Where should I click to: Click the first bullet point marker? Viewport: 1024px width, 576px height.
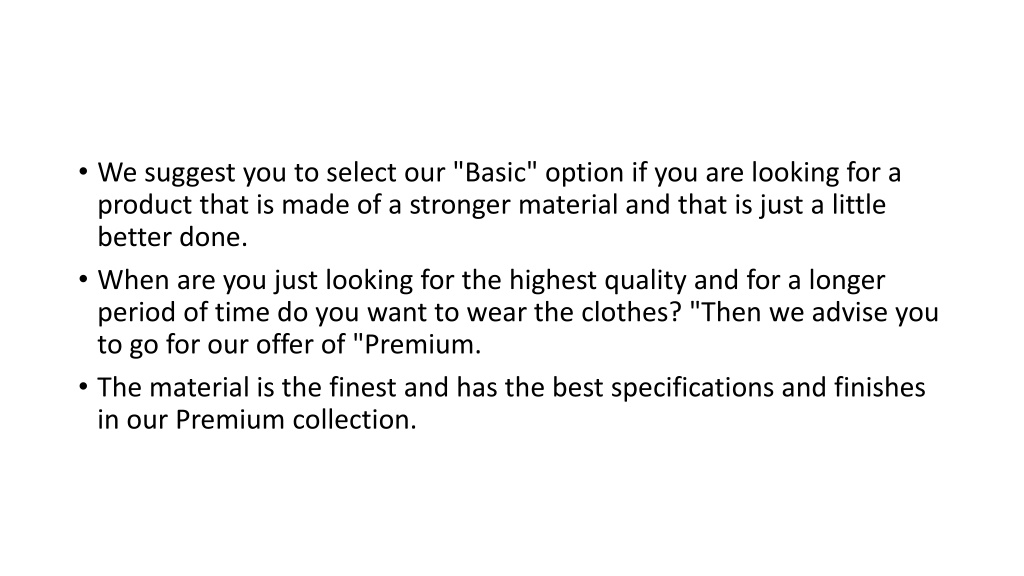83,172
